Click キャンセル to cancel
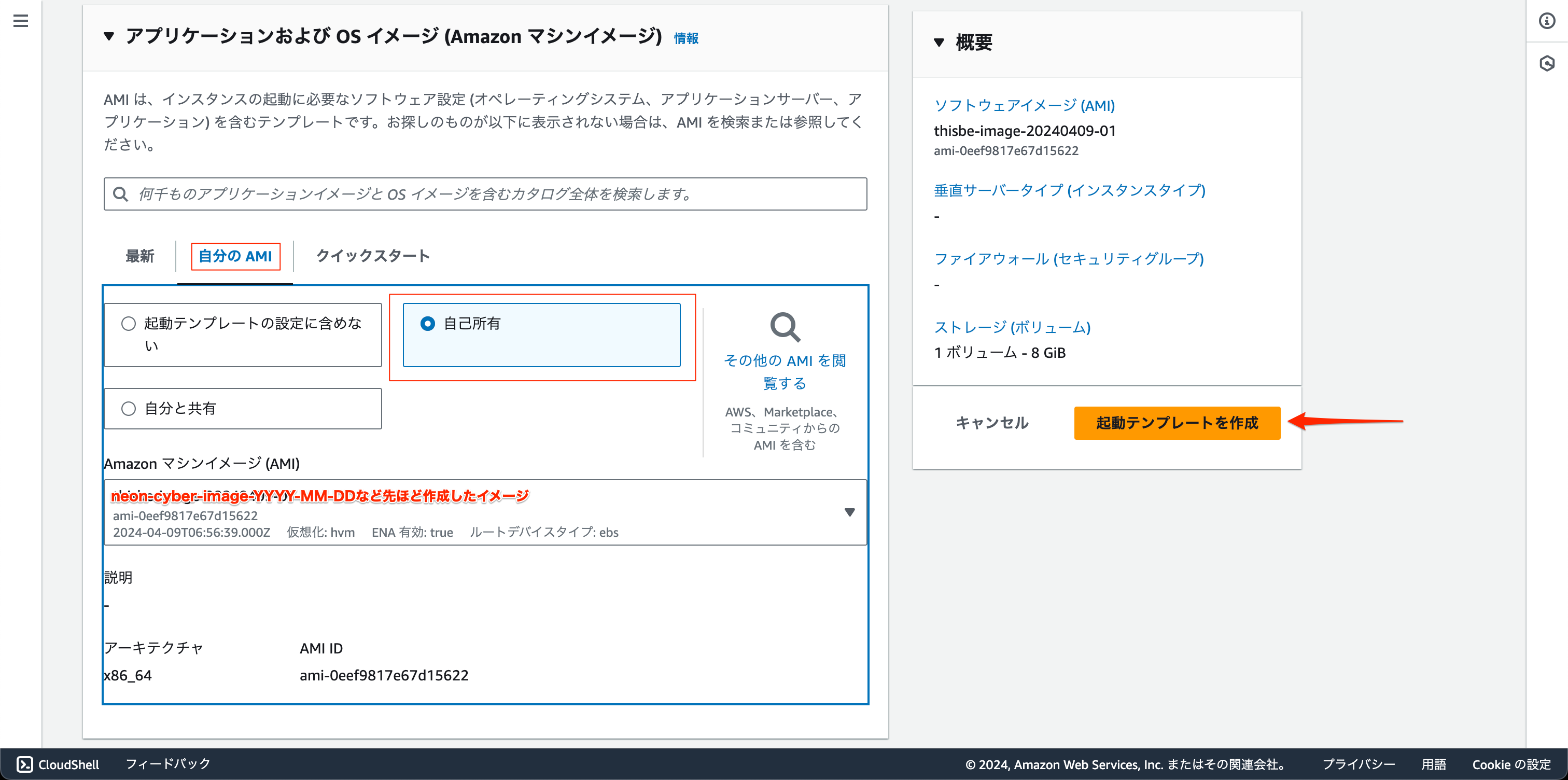The width and height of the screenshot is (1568, 780). coord(991,423)
